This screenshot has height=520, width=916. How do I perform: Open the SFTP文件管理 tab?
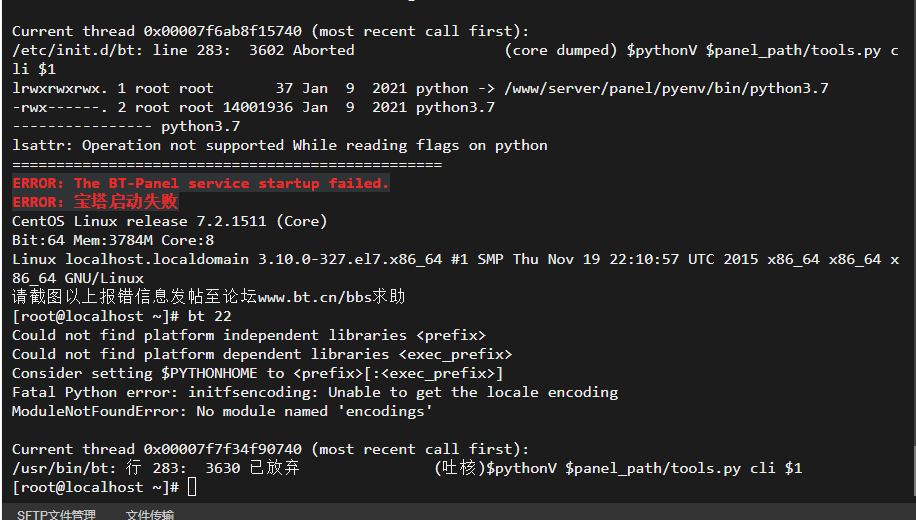(x=56, y=514)
